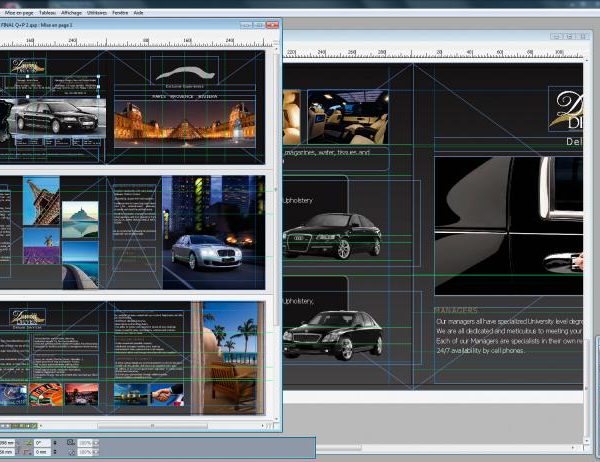This screenshot has height=462, width=600.
Task: Click the corner radius field showing 0 mm
Action: pos(42,452)
